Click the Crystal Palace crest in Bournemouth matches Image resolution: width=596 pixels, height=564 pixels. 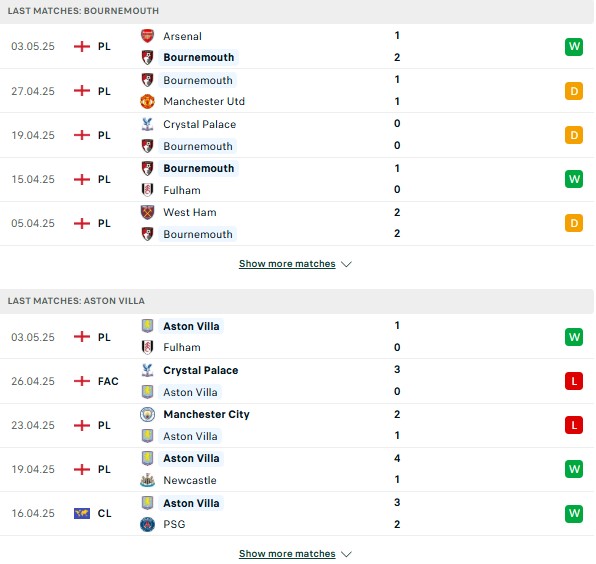tap(147, 124)
